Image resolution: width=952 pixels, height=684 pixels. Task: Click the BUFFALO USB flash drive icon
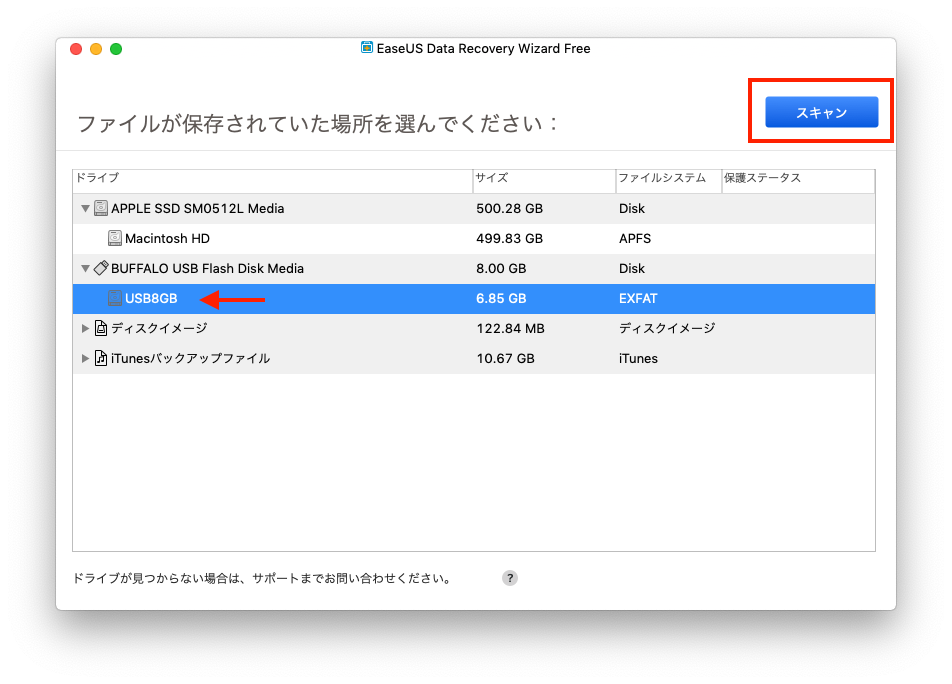pyautogui.click(x=101, y=268)
